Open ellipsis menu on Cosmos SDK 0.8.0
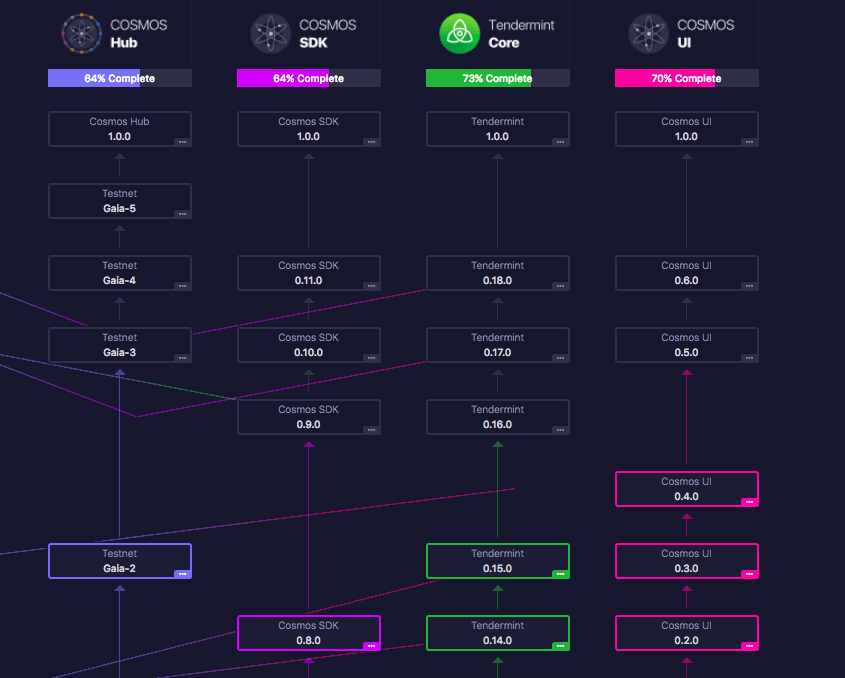Viewport: 845px width, 678px height. click(371, 646)
